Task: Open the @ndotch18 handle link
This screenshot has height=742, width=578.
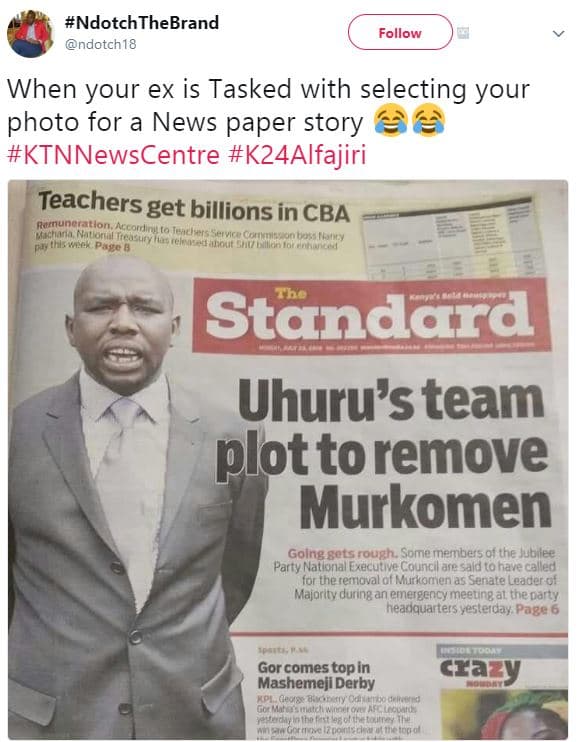Action: [100, 44]
